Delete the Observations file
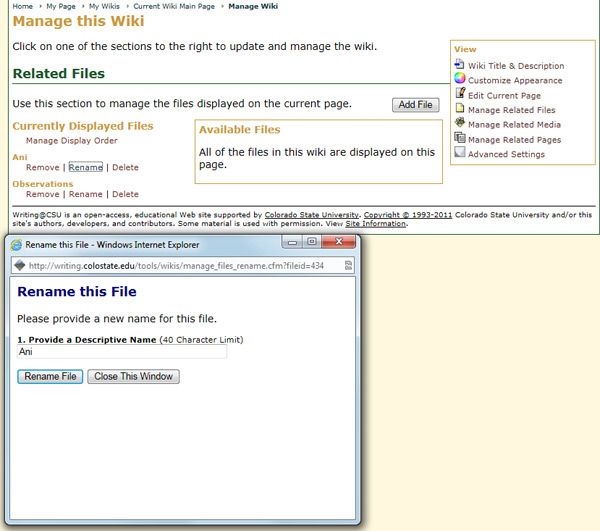Screen dimensions: 600x531 click(x=125, y=194)
